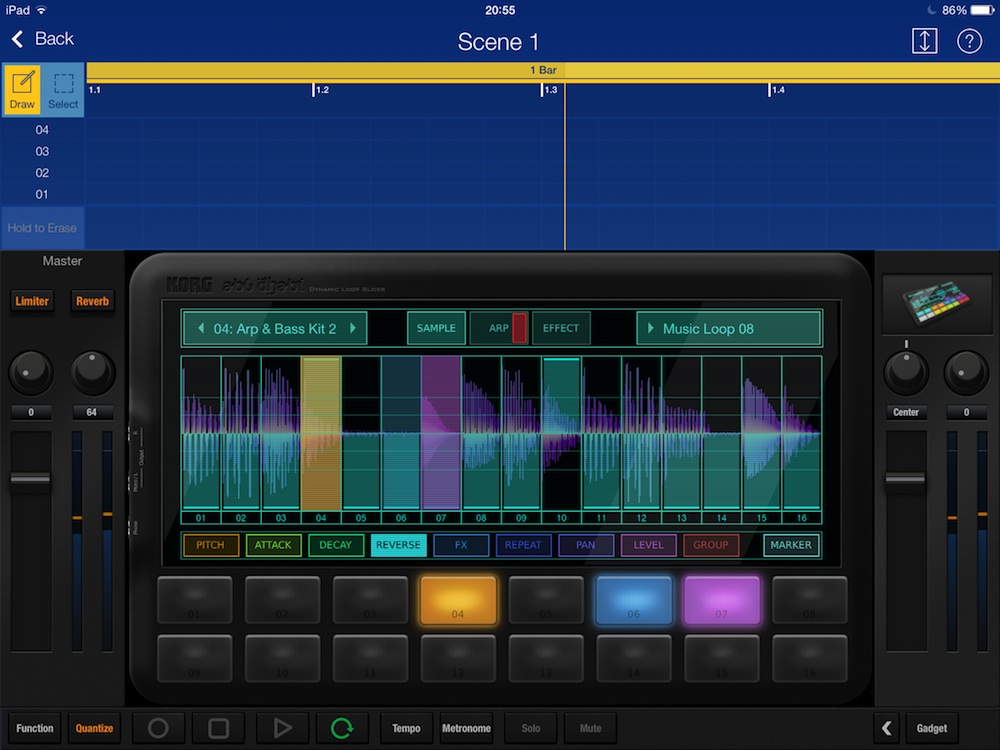This screenshot has width=1000, height=750.
Task: Toggle Solo for the track
Action: coord(531,728)
